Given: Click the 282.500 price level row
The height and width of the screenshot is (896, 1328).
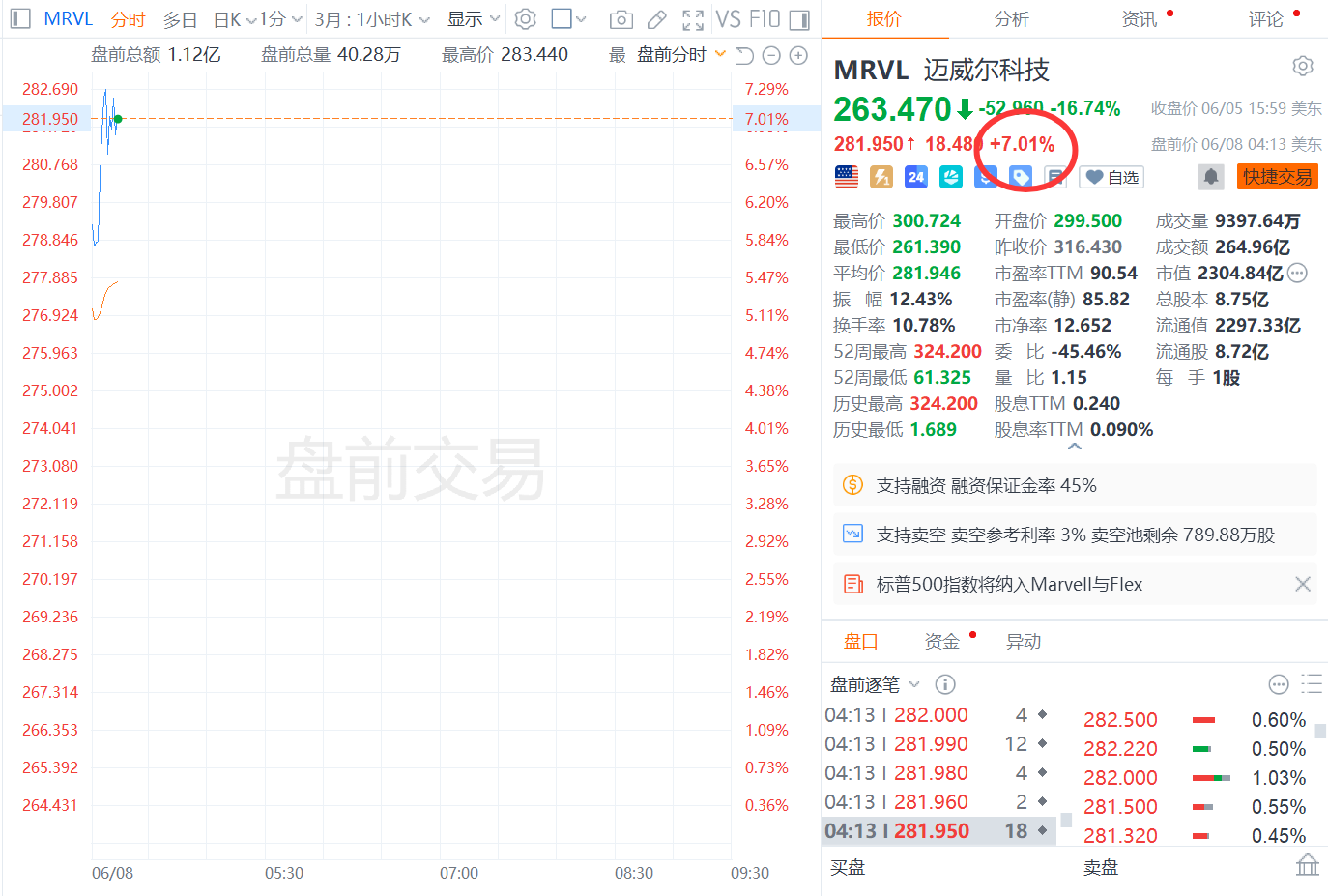Looking at the screenshot, I should [x=1195, y=720].
